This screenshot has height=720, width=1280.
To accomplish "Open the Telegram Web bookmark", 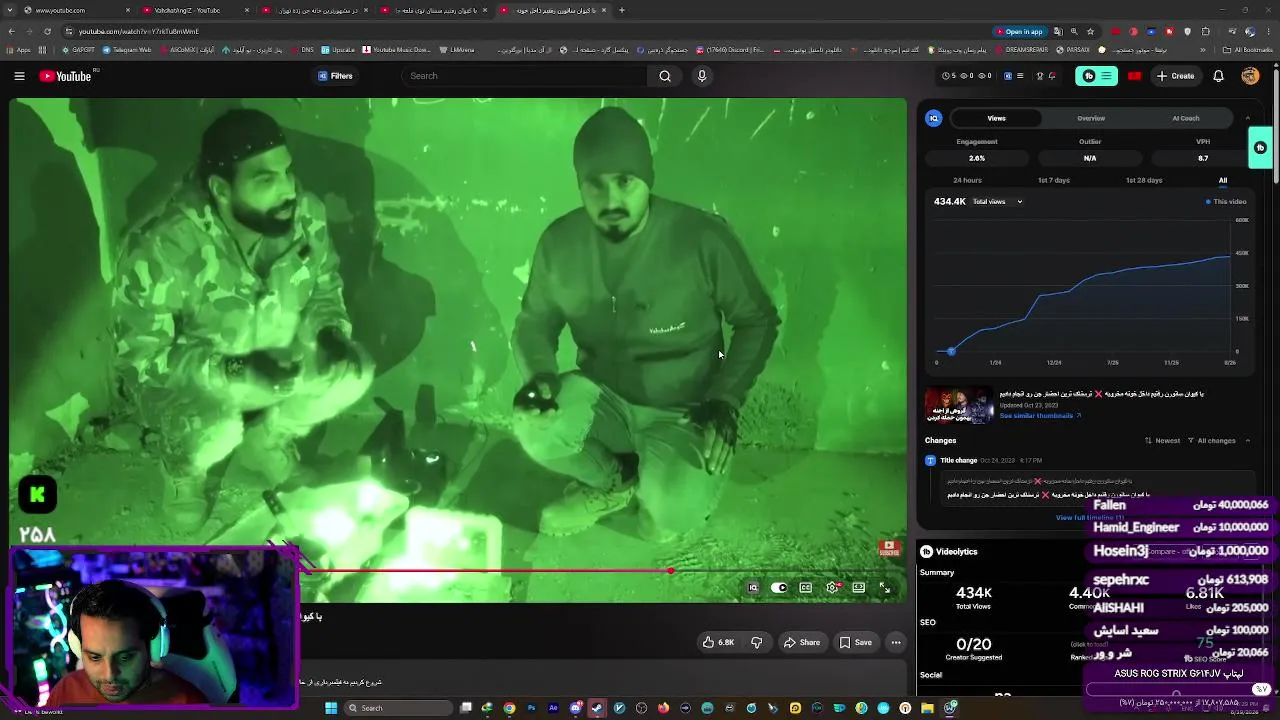I will coord(127,50).
